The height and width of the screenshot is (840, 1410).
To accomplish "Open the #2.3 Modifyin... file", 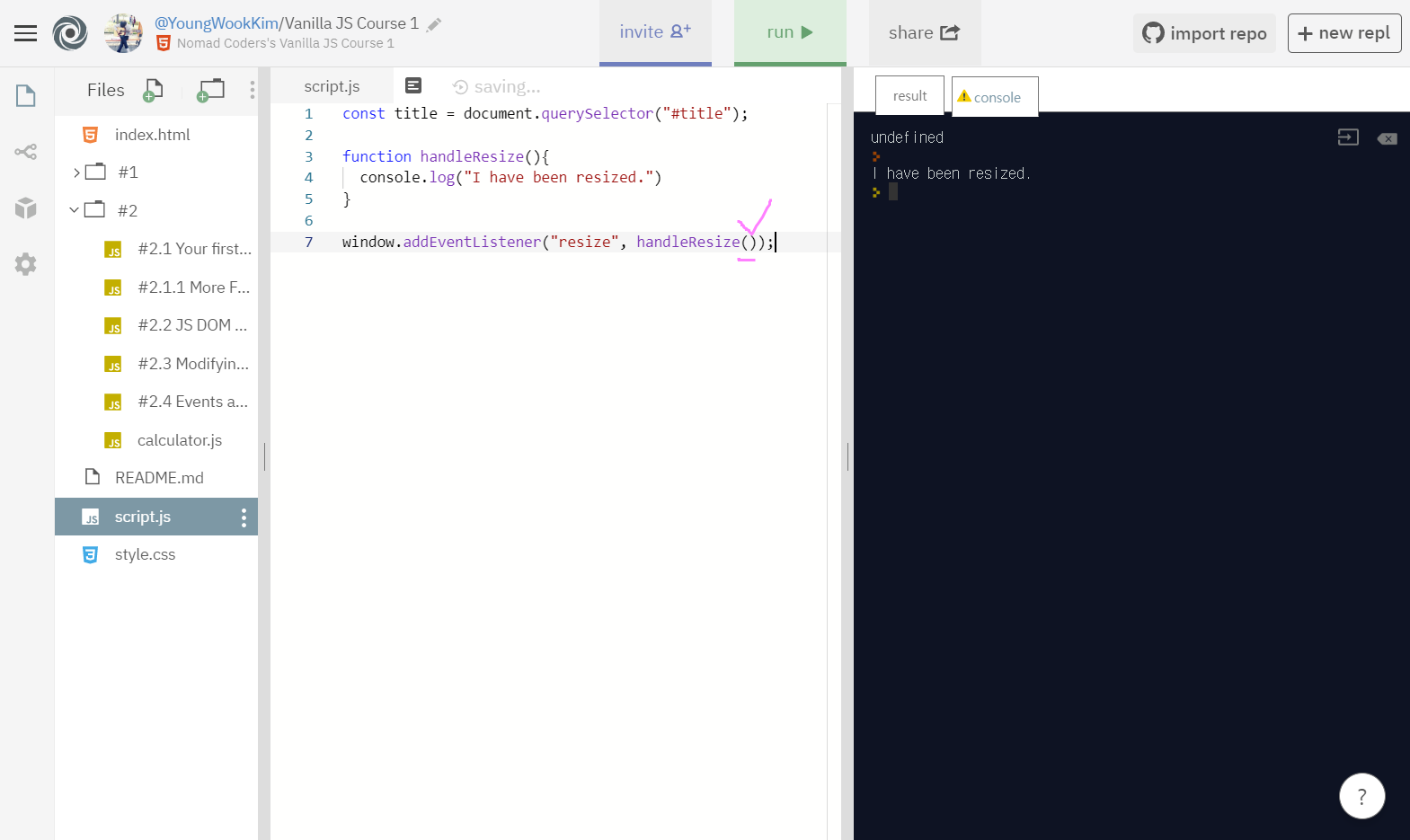I will (156, 364).
